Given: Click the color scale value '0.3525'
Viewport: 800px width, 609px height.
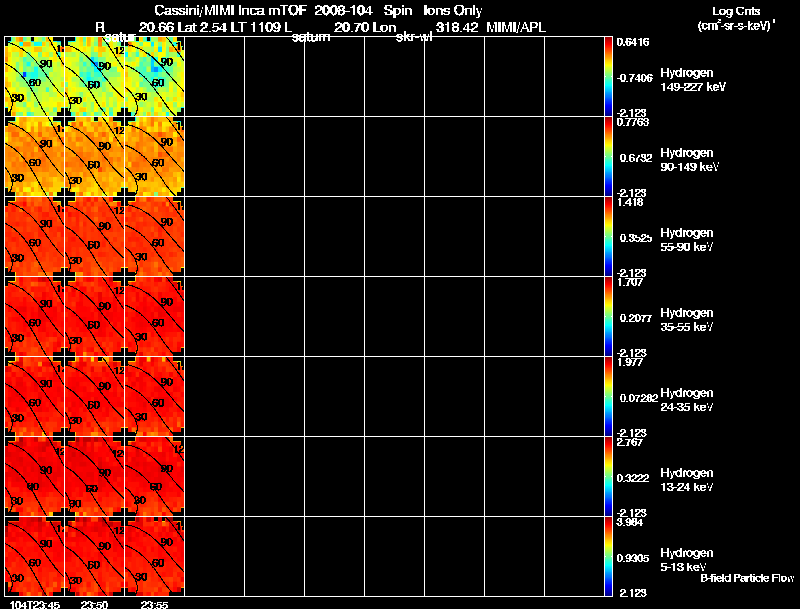Looking at the screenshot, I should click(636, 238).
